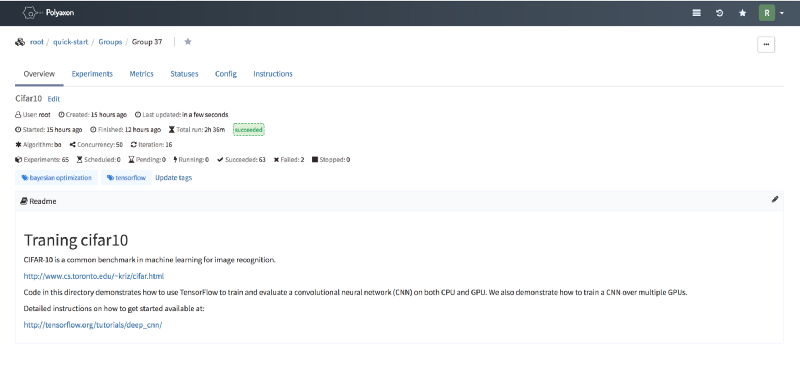Click the clock icon beside Started
The width and height of the screenshot is (800, 366).
[18, 130]
